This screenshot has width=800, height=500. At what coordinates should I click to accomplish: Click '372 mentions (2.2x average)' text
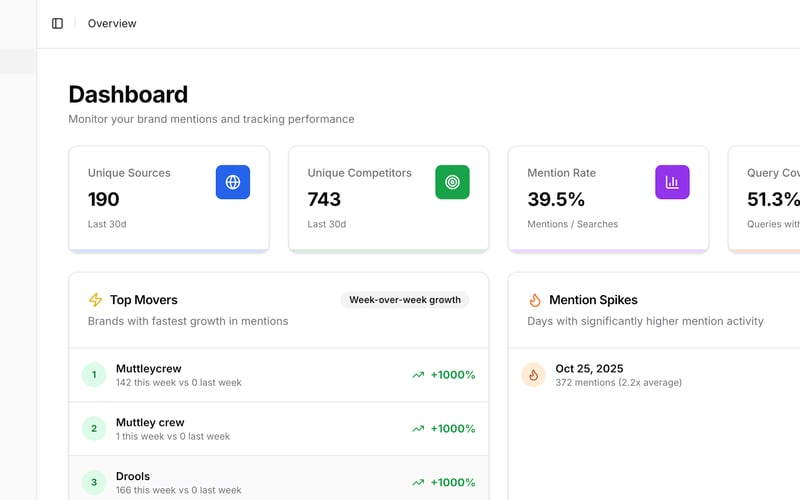[x=618, y=383]
